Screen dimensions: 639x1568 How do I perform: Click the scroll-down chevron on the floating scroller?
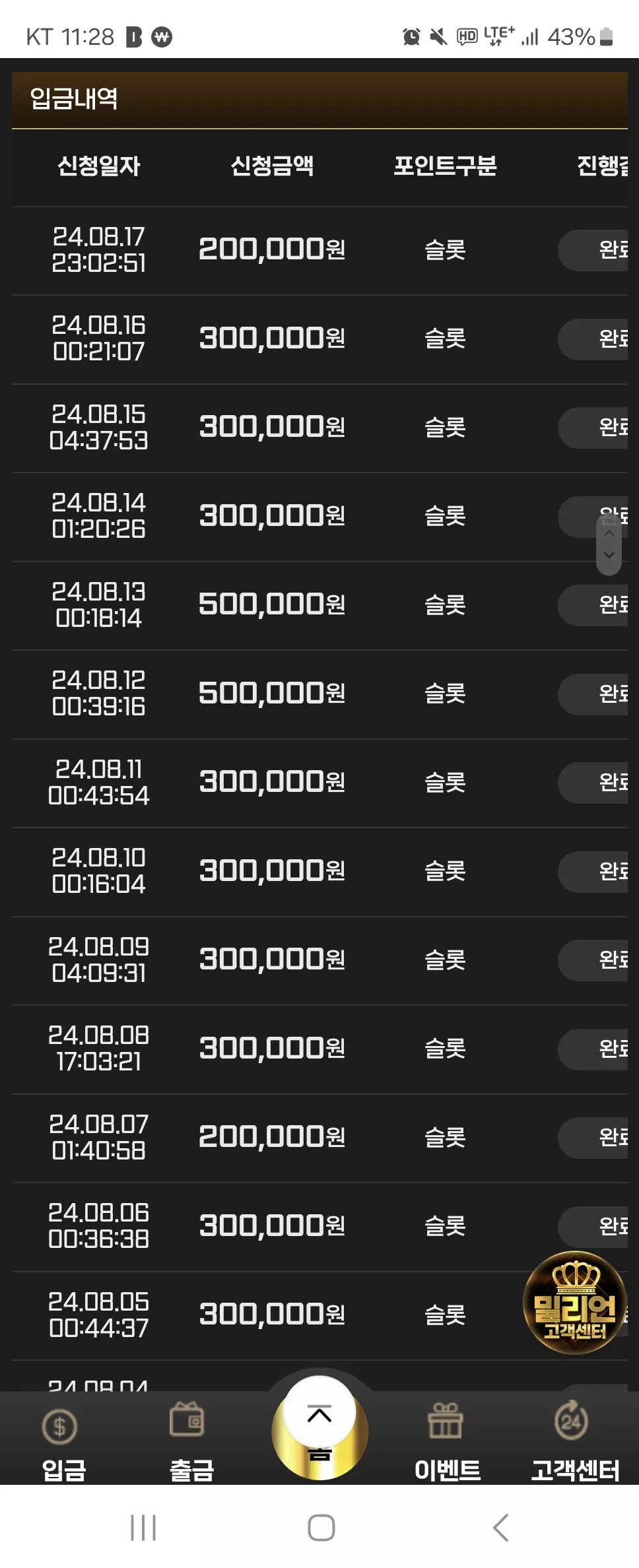609,555
